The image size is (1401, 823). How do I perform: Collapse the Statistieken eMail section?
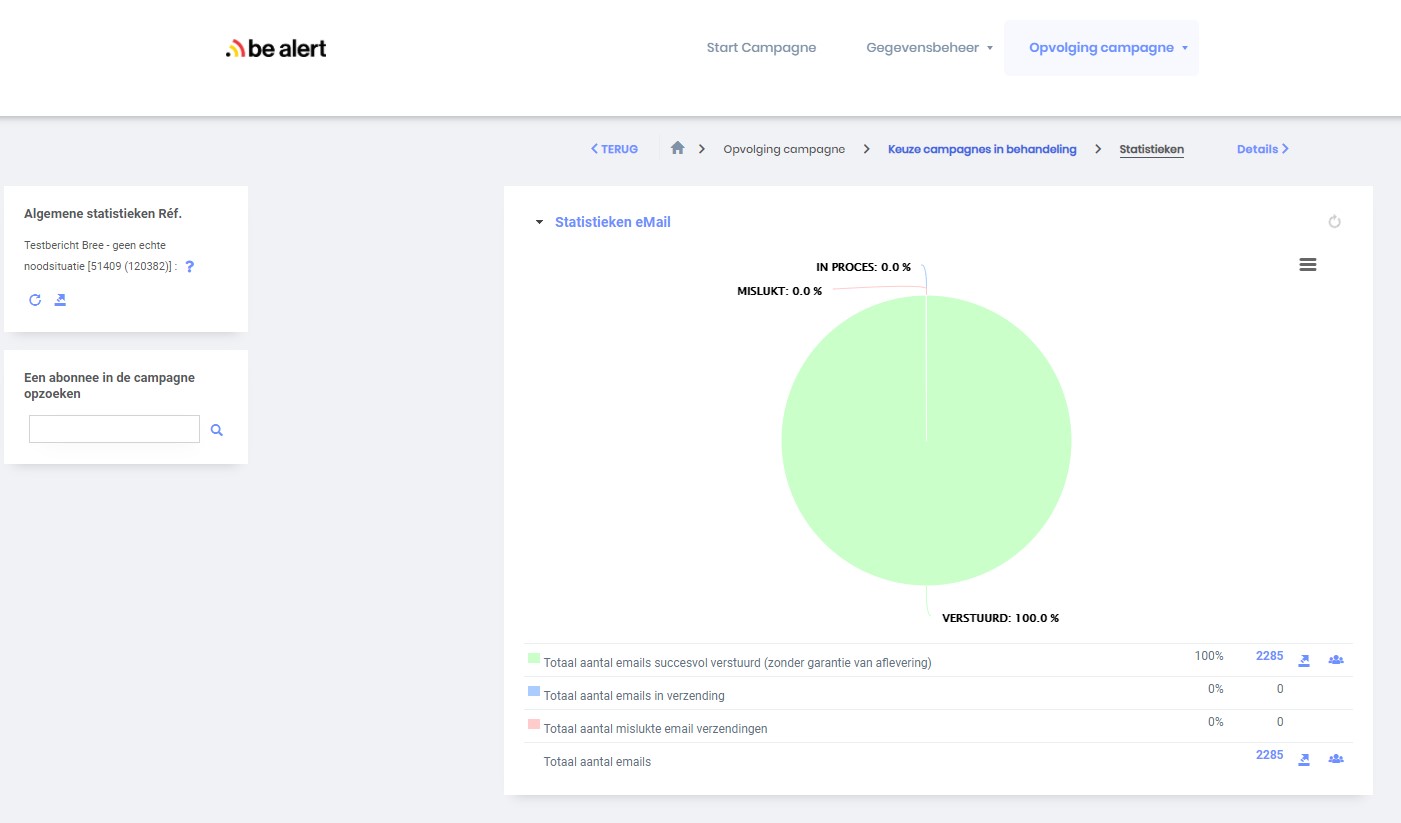(539, 222)
